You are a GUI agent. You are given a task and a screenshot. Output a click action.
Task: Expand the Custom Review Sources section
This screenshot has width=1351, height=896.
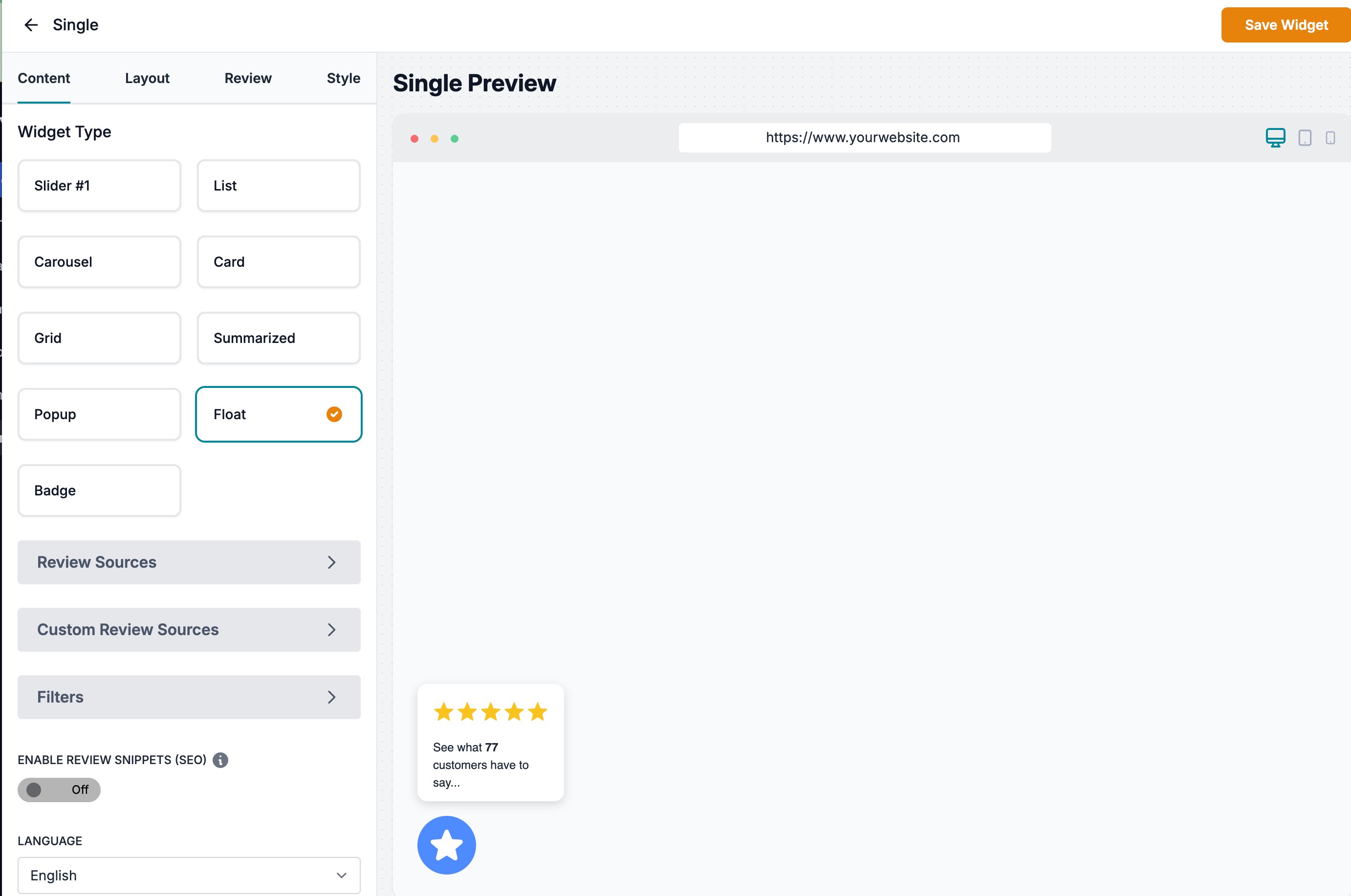[x=189, y=629]
